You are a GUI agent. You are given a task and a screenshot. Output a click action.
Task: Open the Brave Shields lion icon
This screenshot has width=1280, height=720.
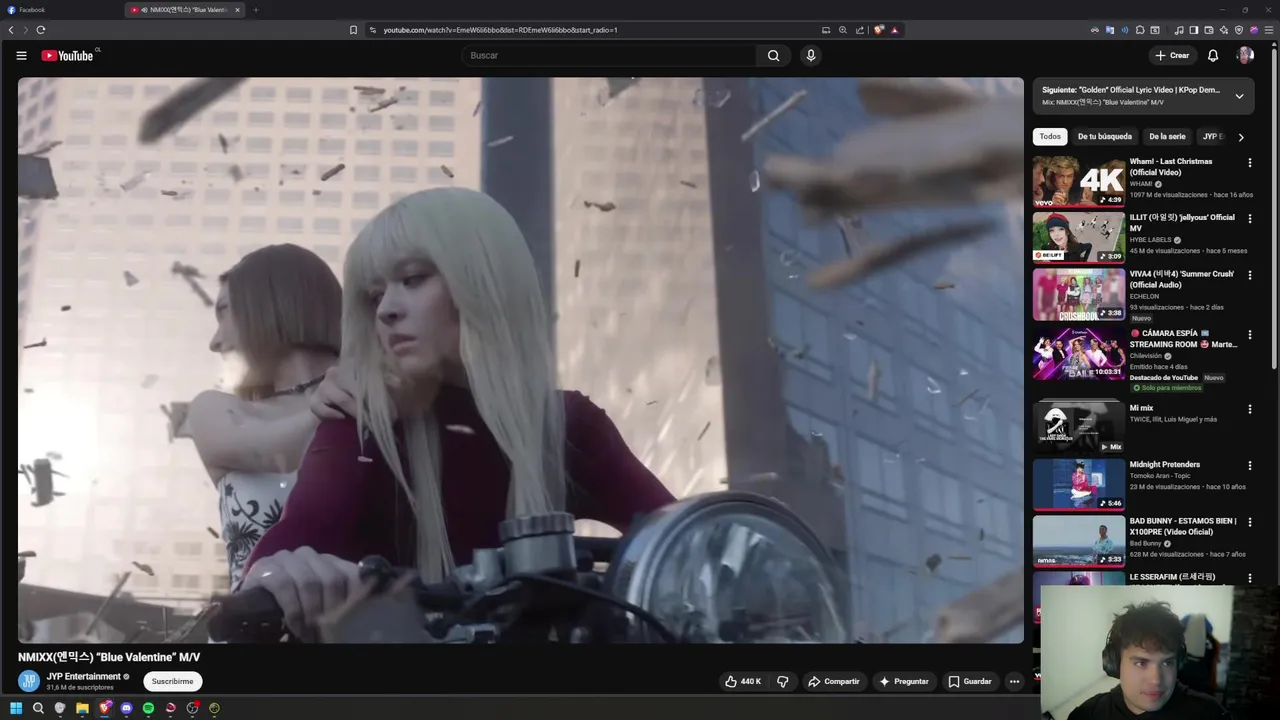879,30
